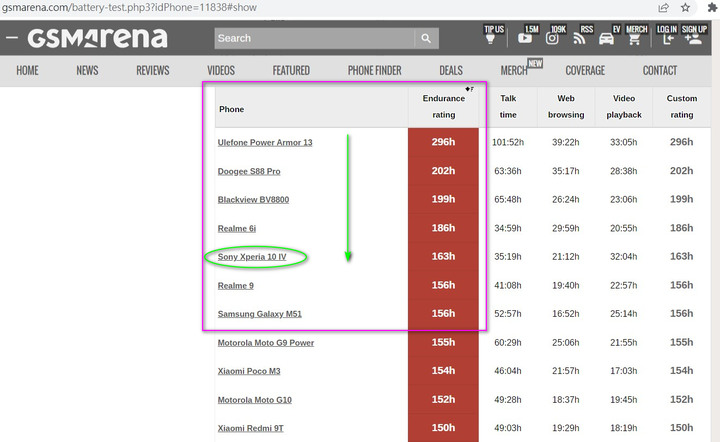This screenshot has width=720, height=442.
Task: Open the Contact menu item
Action: tap(660, 70)
